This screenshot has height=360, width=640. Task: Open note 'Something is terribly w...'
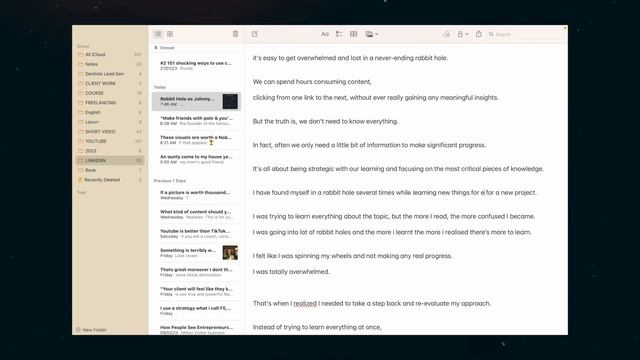coord(196,253)
